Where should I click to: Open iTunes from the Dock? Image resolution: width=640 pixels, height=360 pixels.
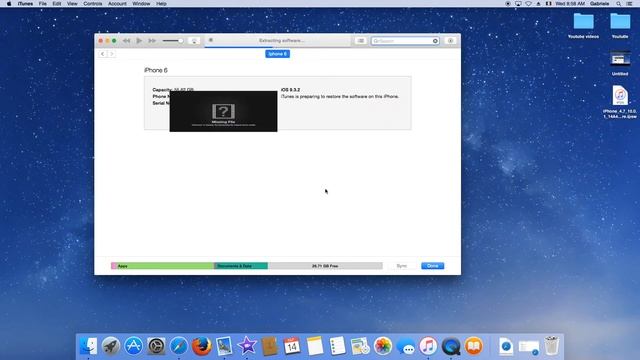pos(428,346)
